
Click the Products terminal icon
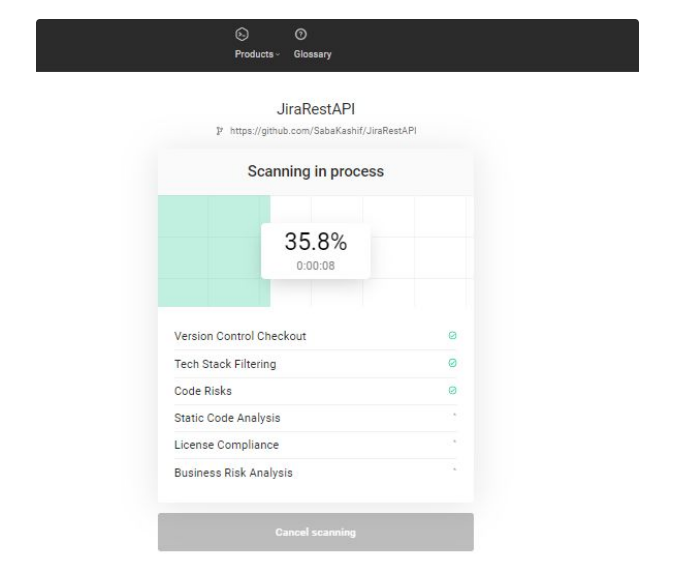[254, 35]
